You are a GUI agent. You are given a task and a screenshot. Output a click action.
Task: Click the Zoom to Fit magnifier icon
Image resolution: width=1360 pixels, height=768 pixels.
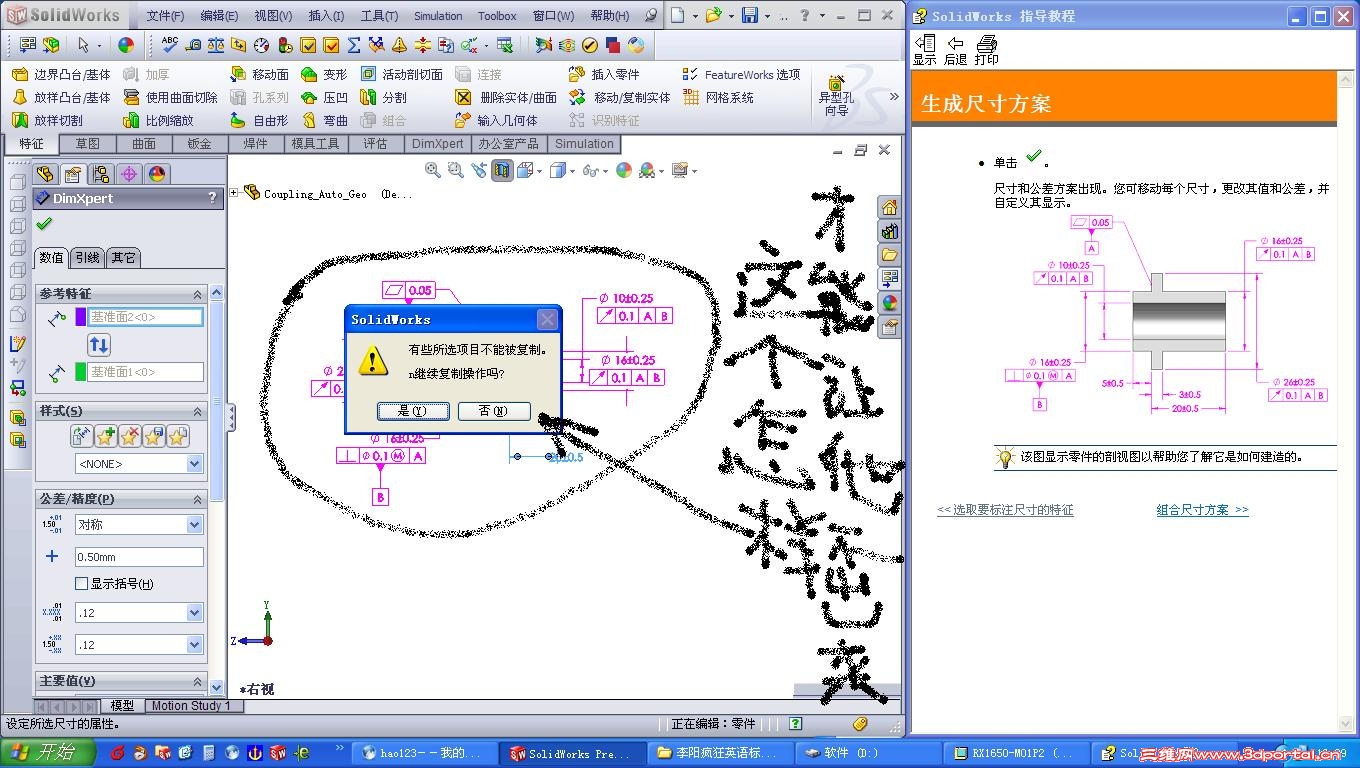point(433,170)
